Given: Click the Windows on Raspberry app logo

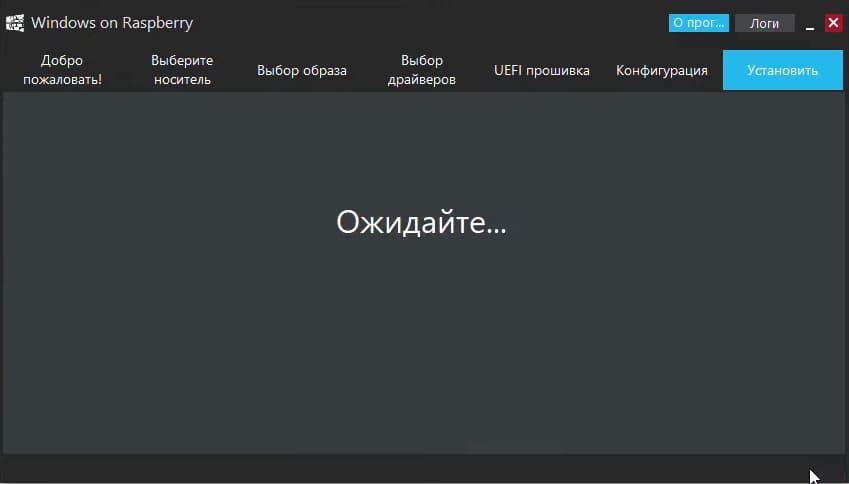Looking at the screenshot, I should [15, 23].
